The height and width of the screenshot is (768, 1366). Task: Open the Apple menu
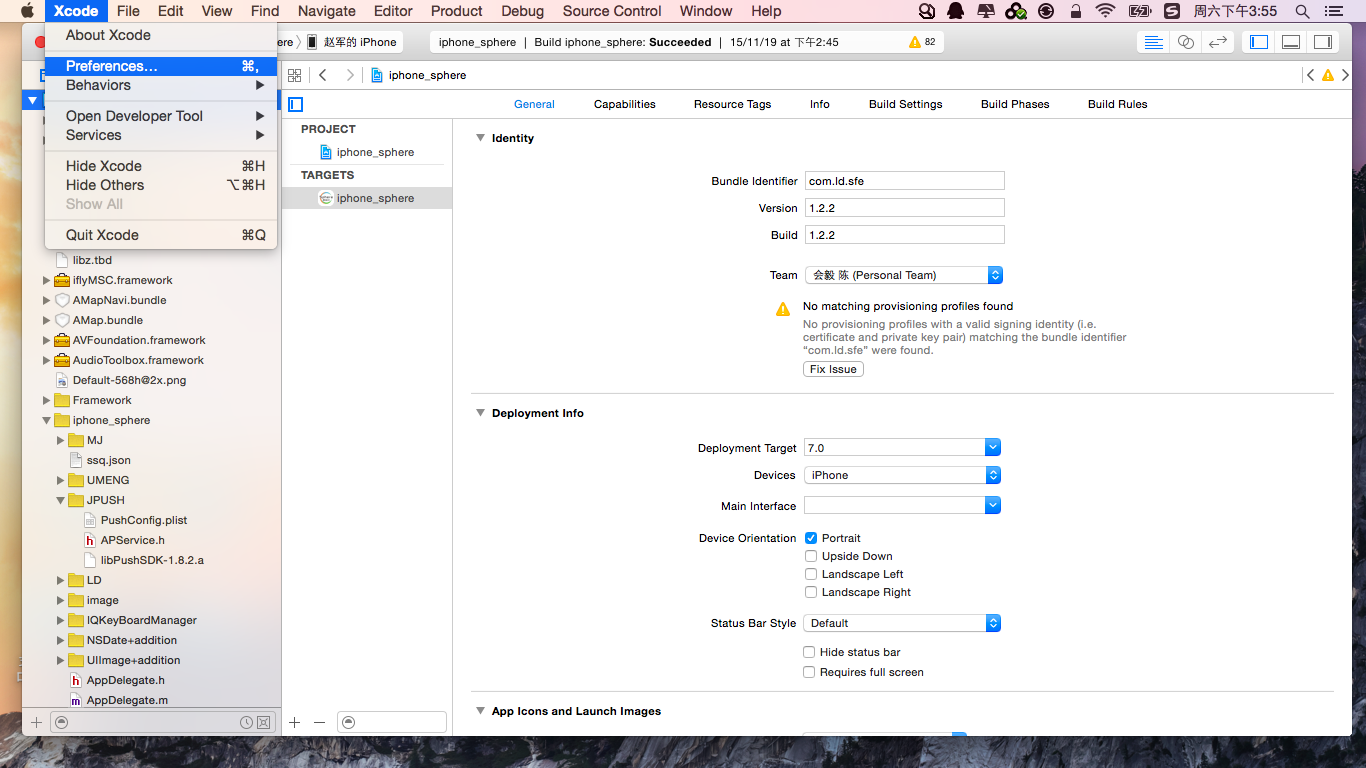27,11
